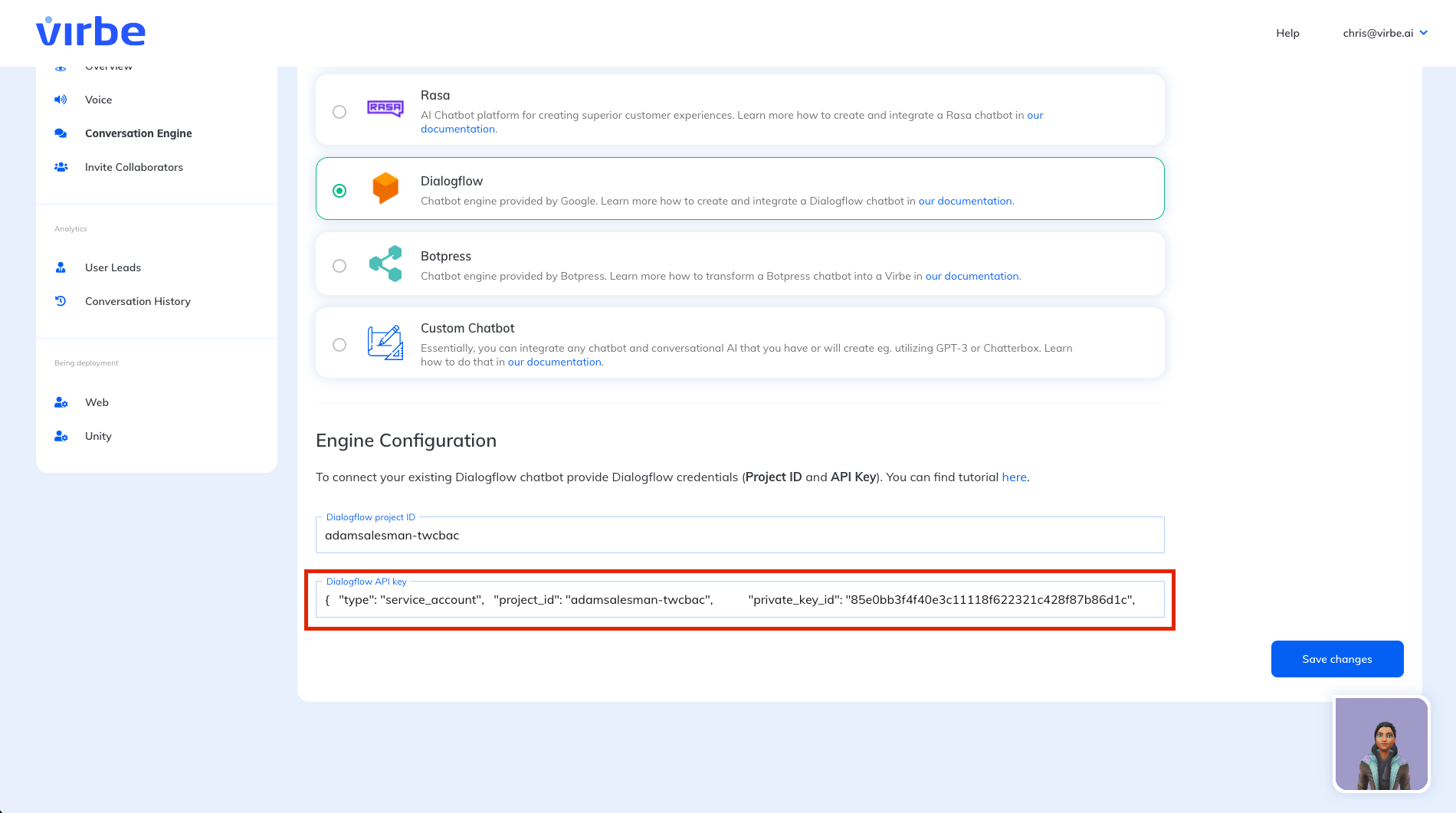Focus the Dialogflow API key field
This screenshot has width=1456, height=813.
click(x=739, y=600)
